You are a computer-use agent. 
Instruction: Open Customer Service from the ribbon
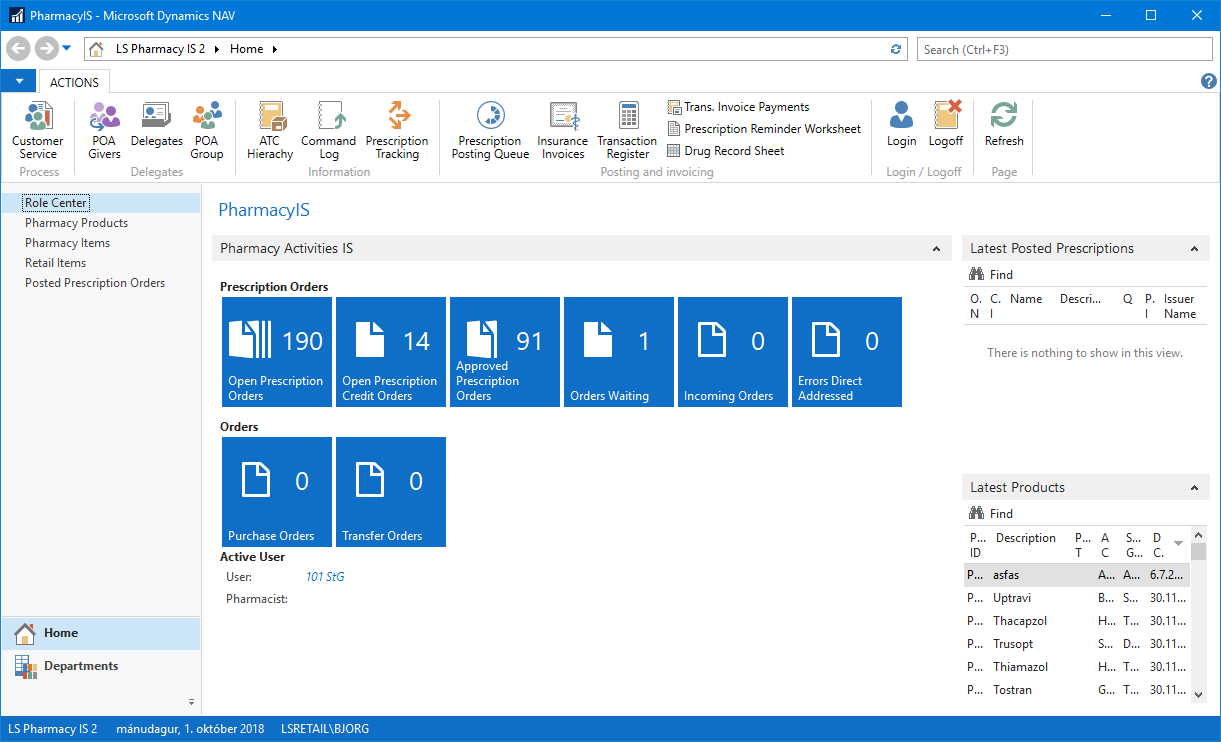pyautogui.click(x=38, y=130)
